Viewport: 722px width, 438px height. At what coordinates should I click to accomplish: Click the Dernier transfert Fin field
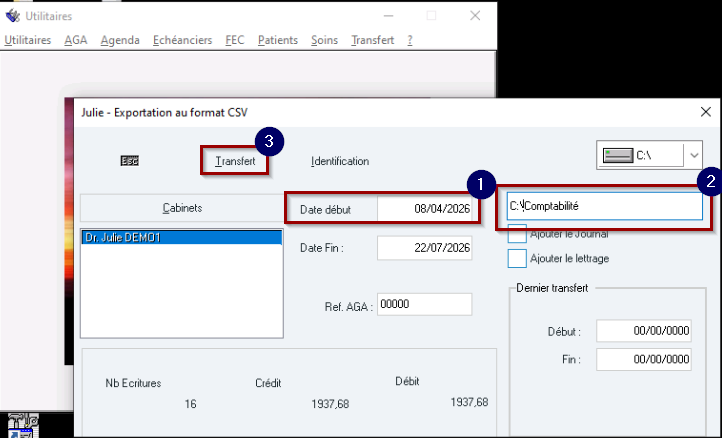click(x=644, y=359)
